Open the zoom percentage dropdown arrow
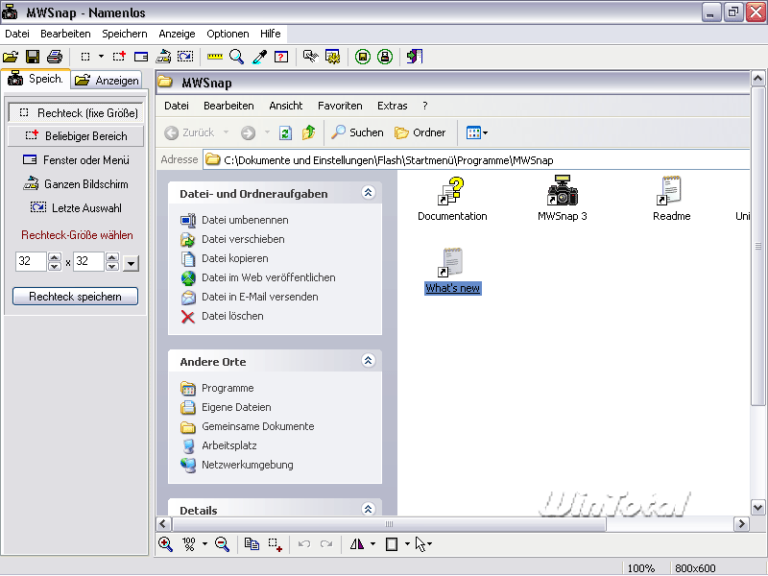The image size is (768, 576). pyautogui.click(x=205, y=544)
